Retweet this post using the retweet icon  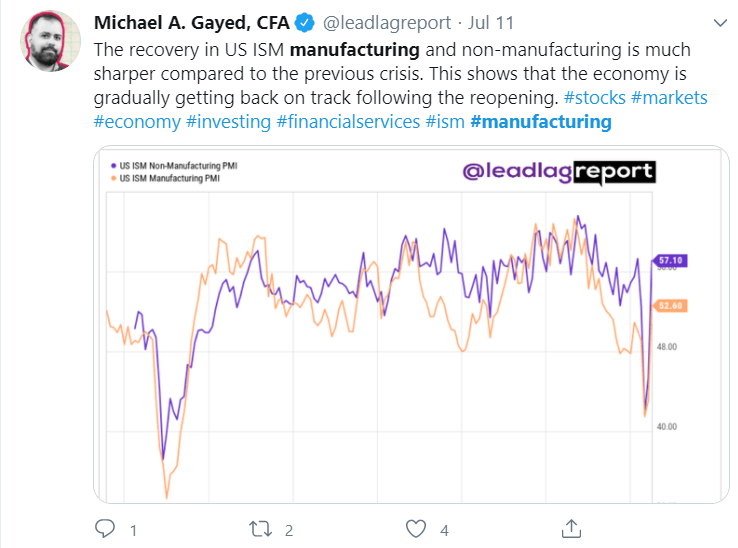point(260,527)
